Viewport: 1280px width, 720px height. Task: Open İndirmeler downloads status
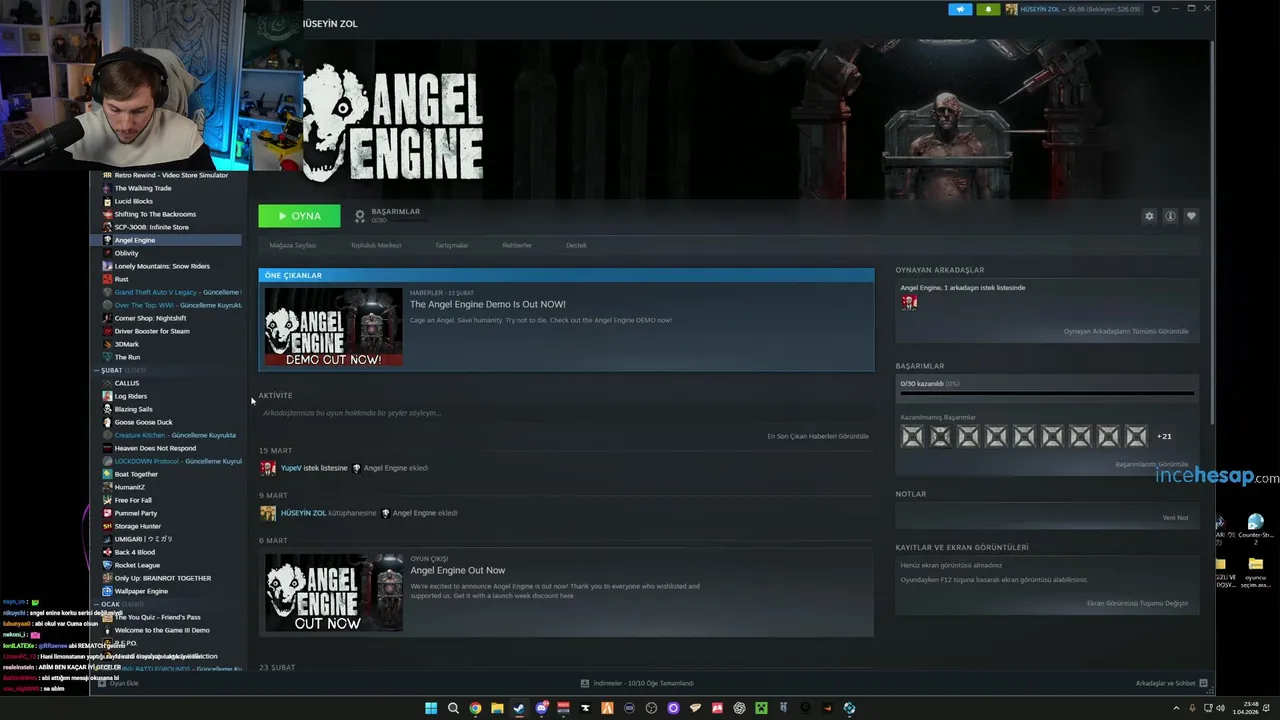click(637, 683)
